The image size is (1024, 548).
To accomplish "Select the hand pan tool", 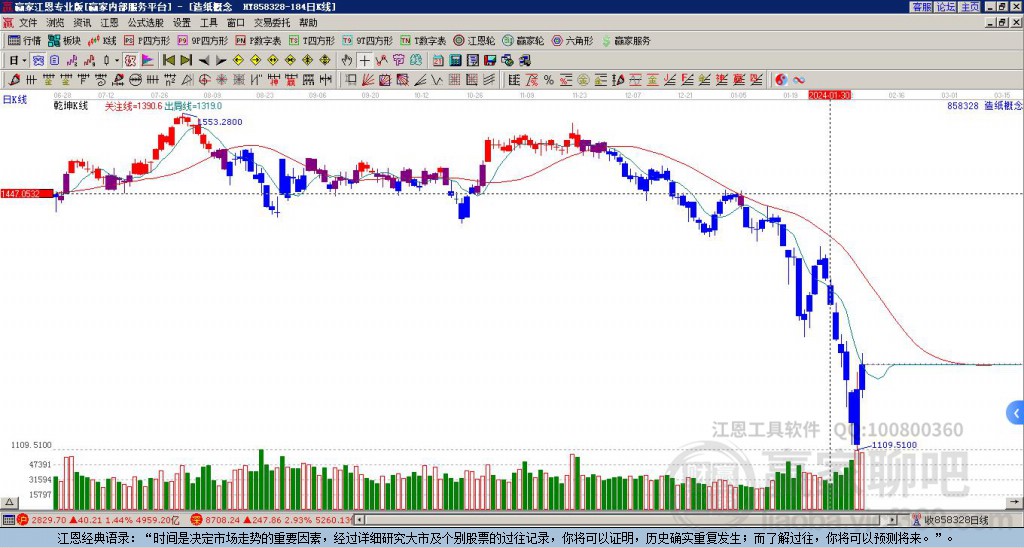I will (347, 60).
